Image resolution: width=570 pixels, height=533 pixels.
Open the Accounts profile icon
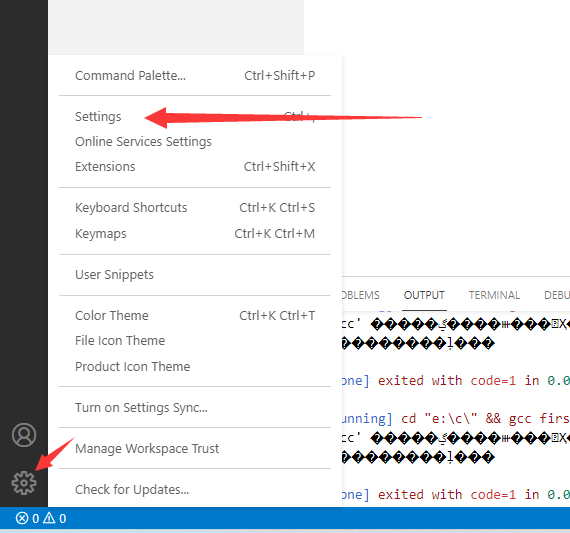point(24,435)
